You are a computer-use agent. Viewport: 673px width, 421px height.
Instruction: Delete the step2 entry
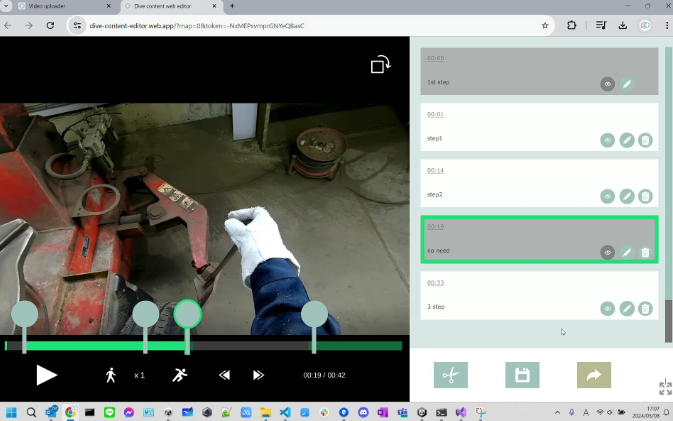pos(646,197)
